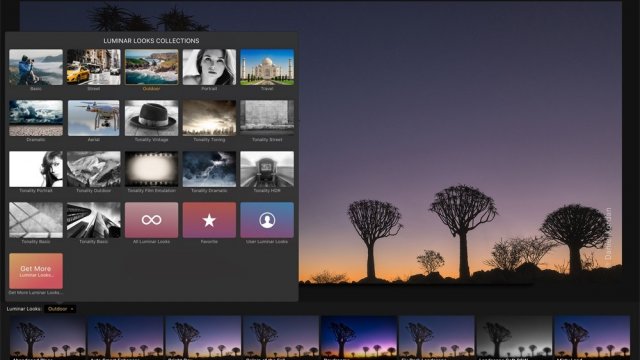The height and width of the screenshot is (360, 640).
Task: Choose the Portrait looks collection
Action: 209,67
